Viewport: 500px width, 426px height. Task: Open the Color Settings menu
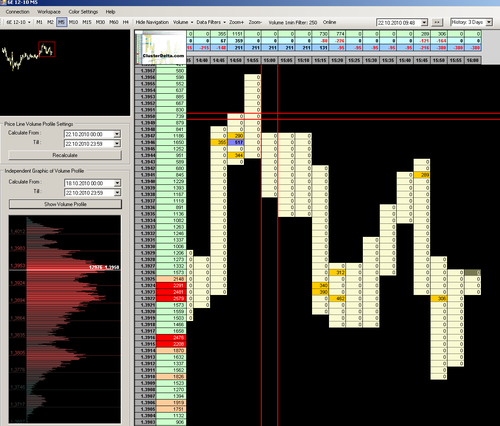click(x=83, y=12)
